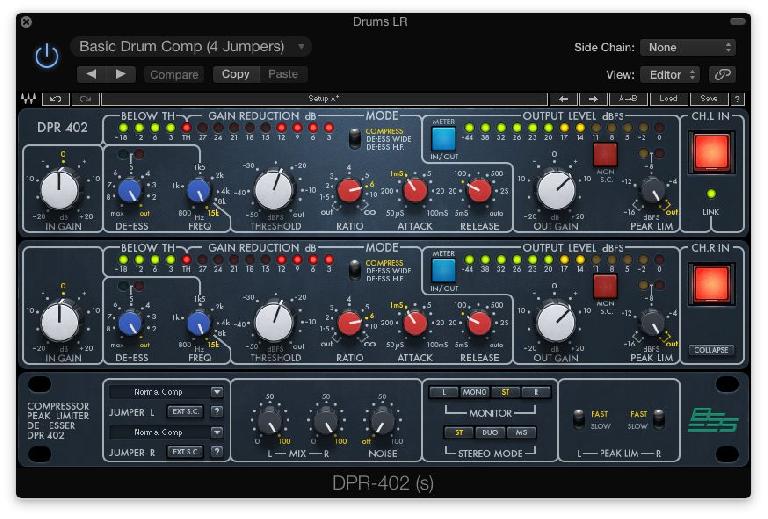This screenshot has width=768, height=519.
Task: Click the L MIX knob
Action: click(270, 421)
